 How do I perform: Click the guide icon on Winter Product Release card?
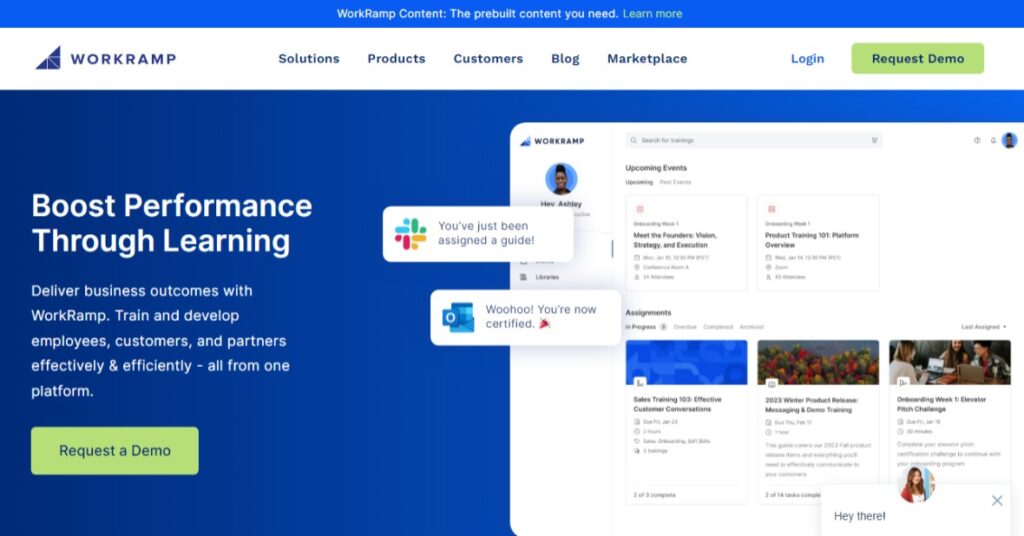tap(772, 383)
